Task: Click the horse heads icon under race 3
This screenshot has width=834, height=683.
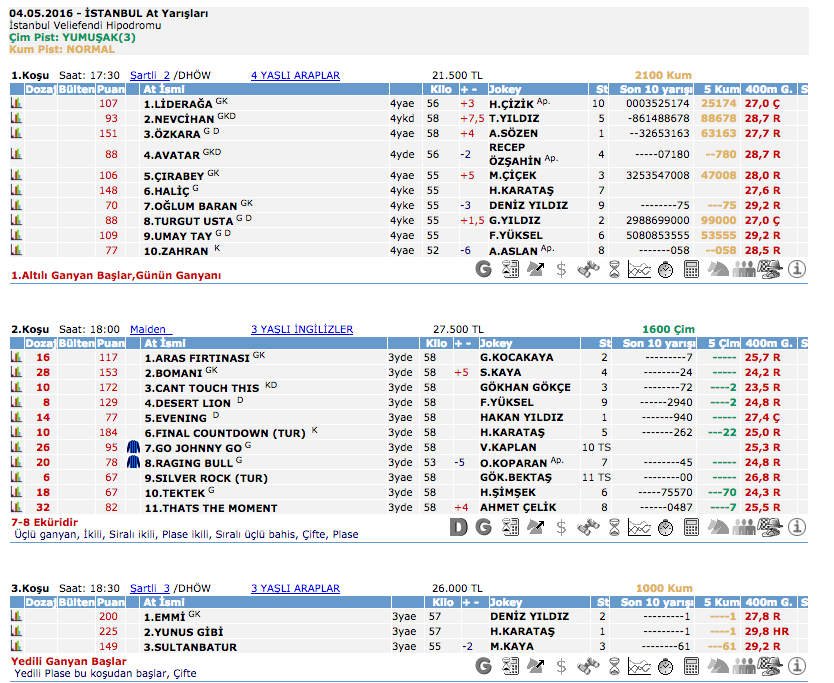Action: 718,664
